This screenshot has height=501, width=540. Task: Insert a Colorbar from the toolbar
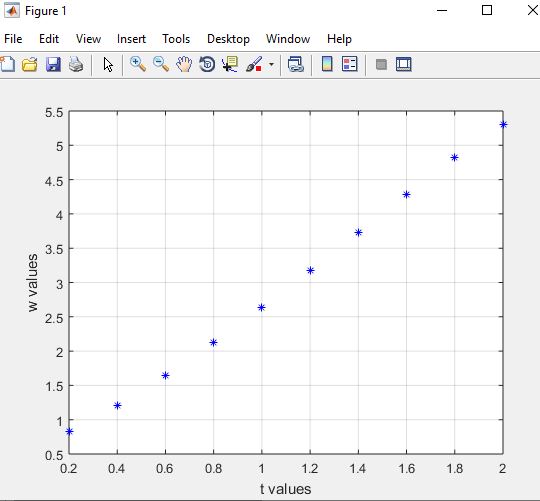pos(327,64)
